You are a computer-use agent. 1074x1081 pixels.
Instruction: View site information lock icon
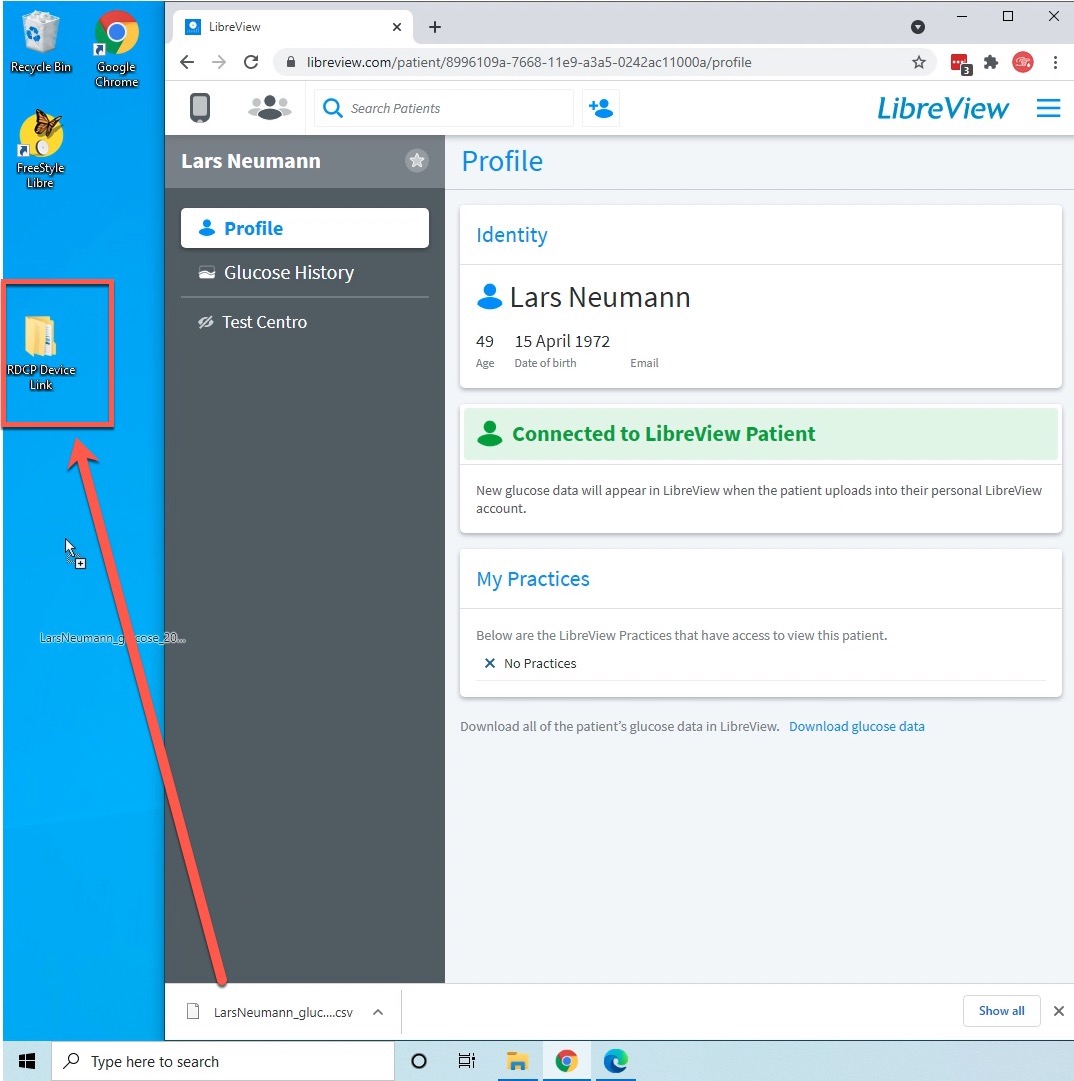point(291,62)
